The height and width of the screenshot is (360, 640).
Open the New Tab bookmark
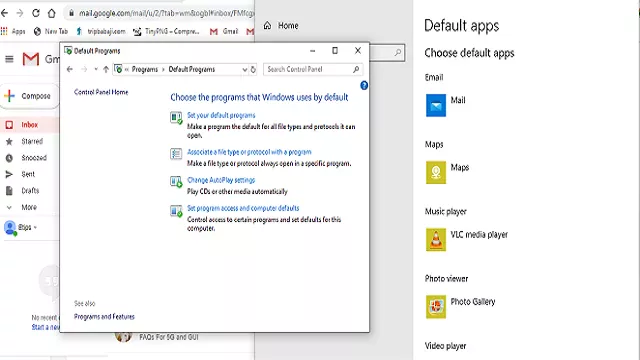pos(51,31)
